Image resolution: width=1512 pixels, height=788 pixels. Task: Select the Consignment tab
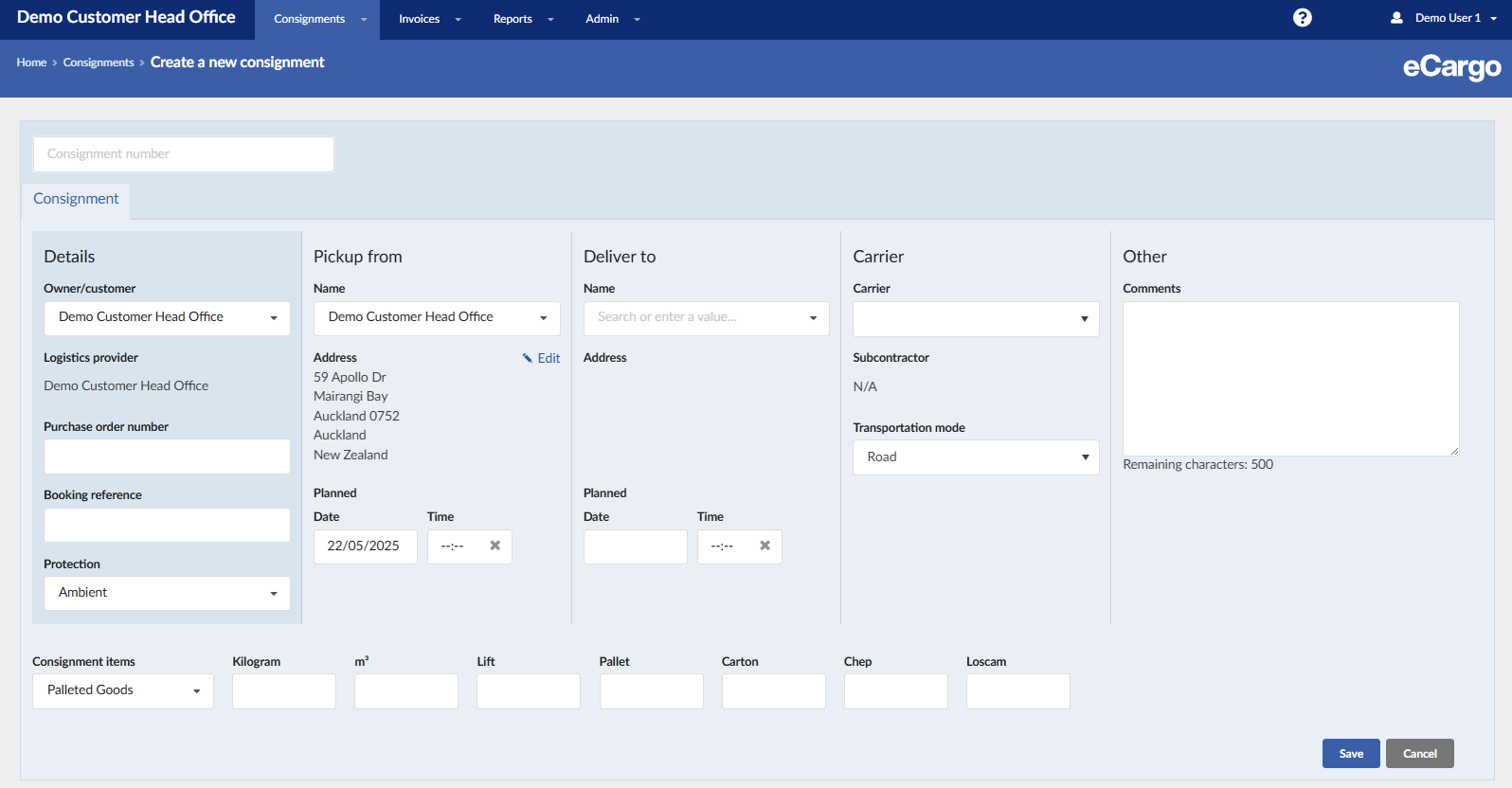[x=76, y=199]
